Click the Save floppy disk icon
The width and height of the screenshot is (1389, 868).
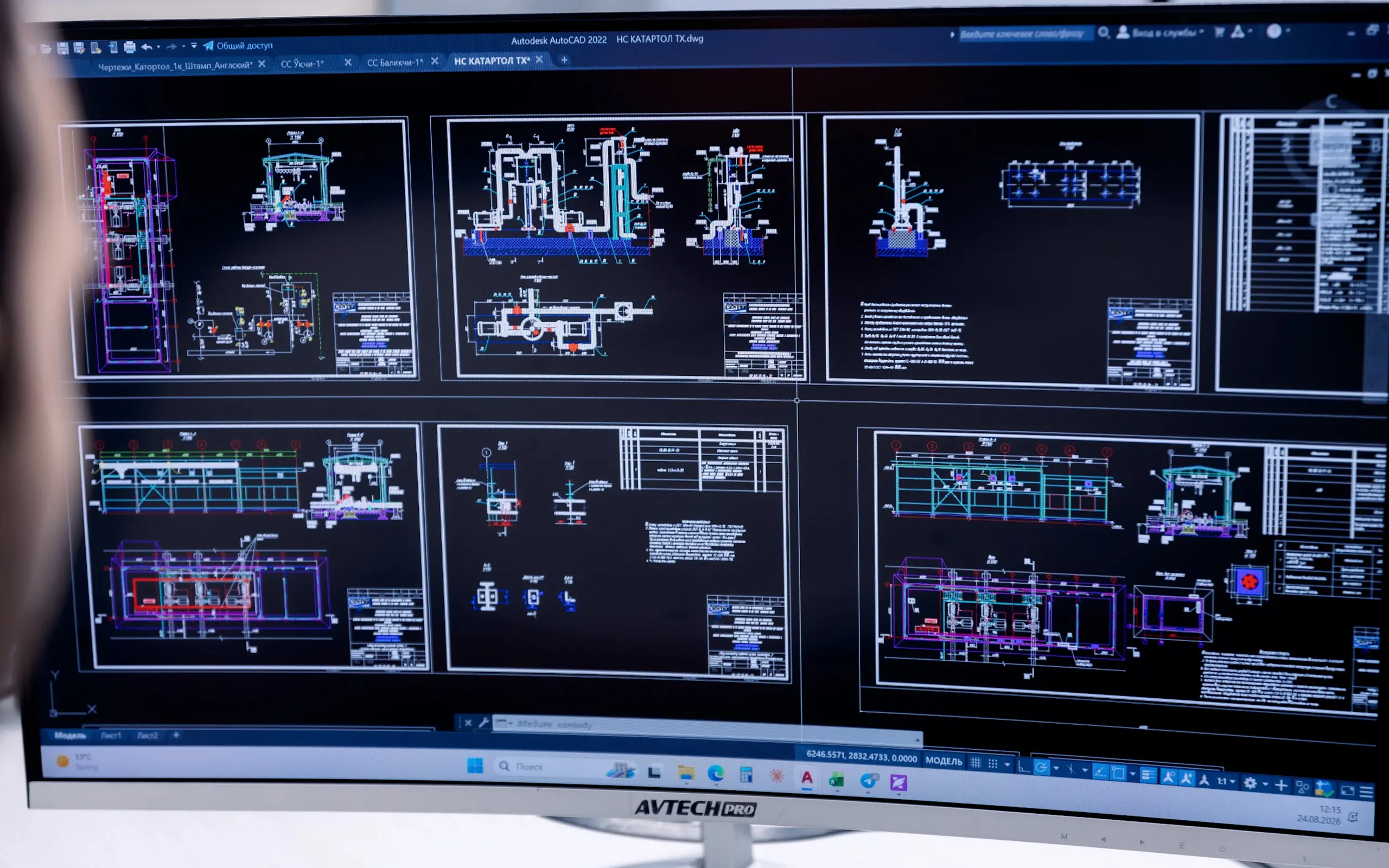click(x=62, y=48)
